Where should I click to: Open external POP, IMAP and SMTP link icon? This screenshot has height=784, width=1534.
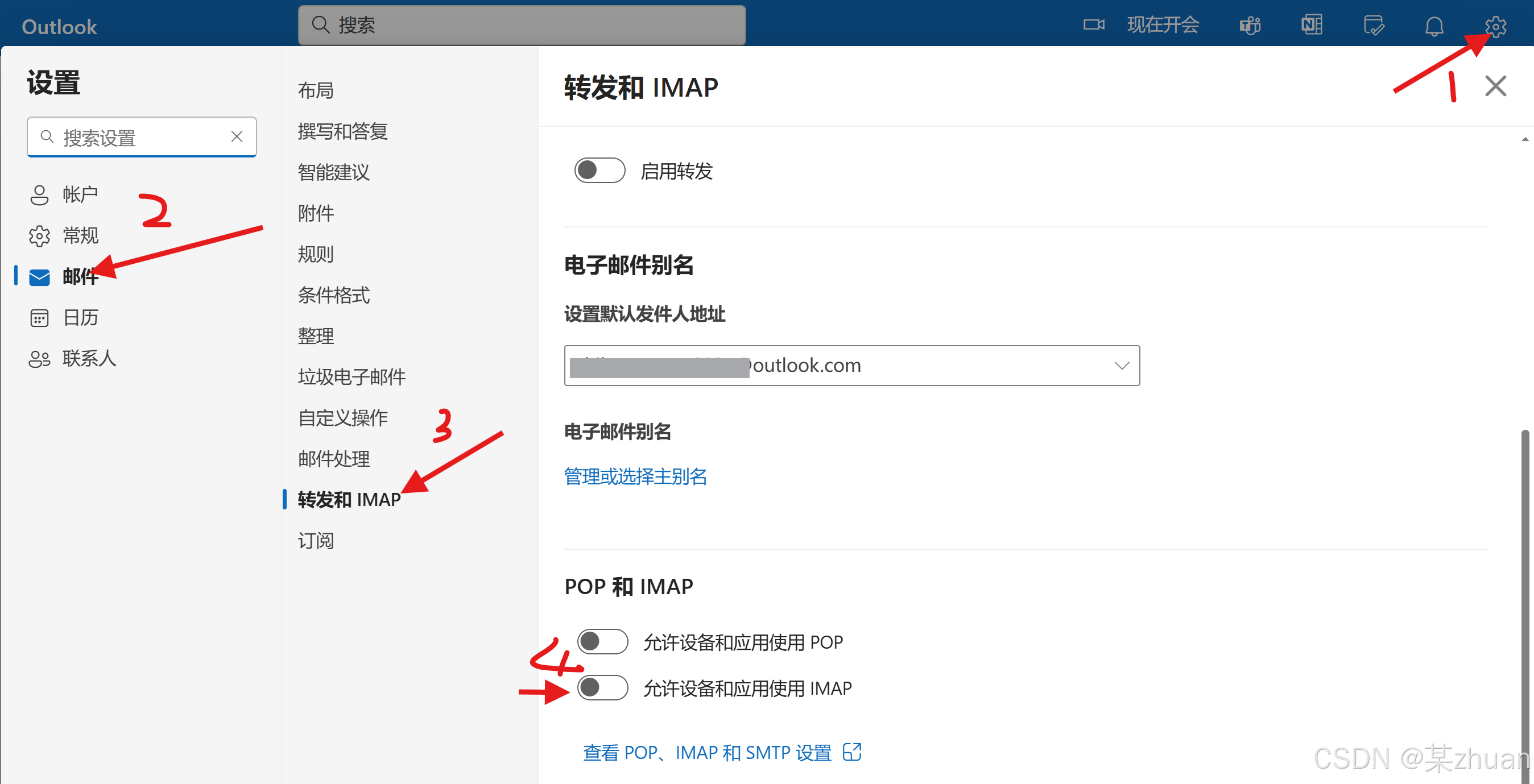[852, 752]
